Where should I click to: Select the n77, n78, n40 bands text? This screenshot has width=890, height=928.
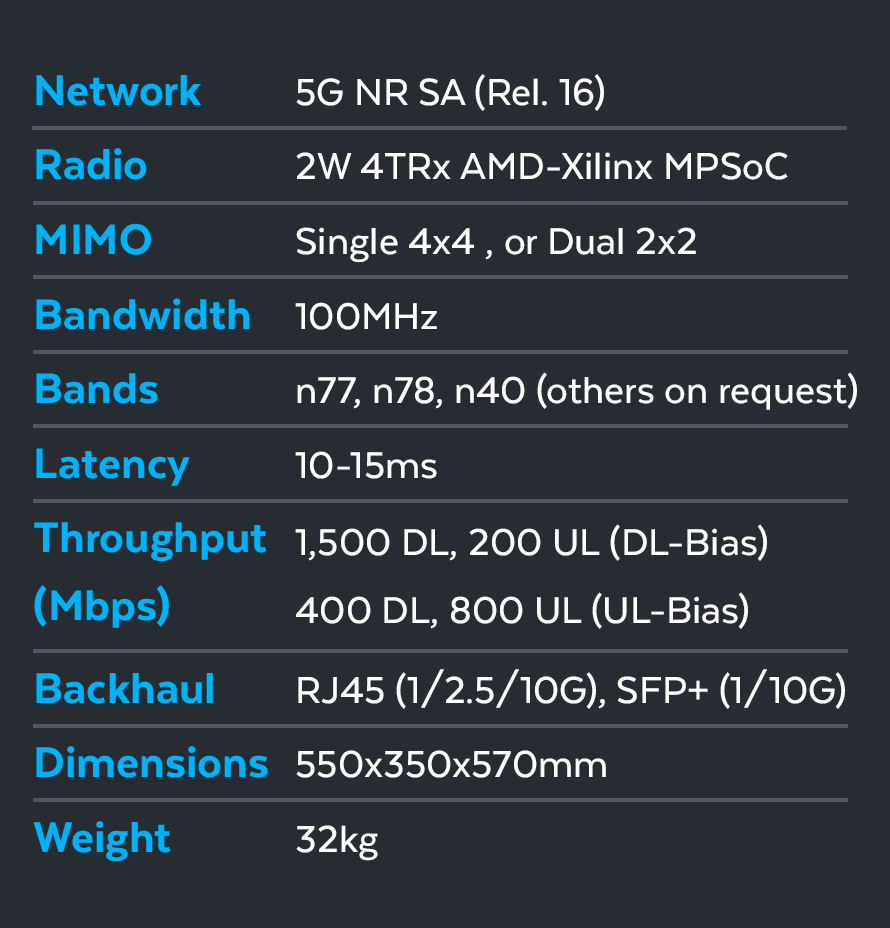409,391
